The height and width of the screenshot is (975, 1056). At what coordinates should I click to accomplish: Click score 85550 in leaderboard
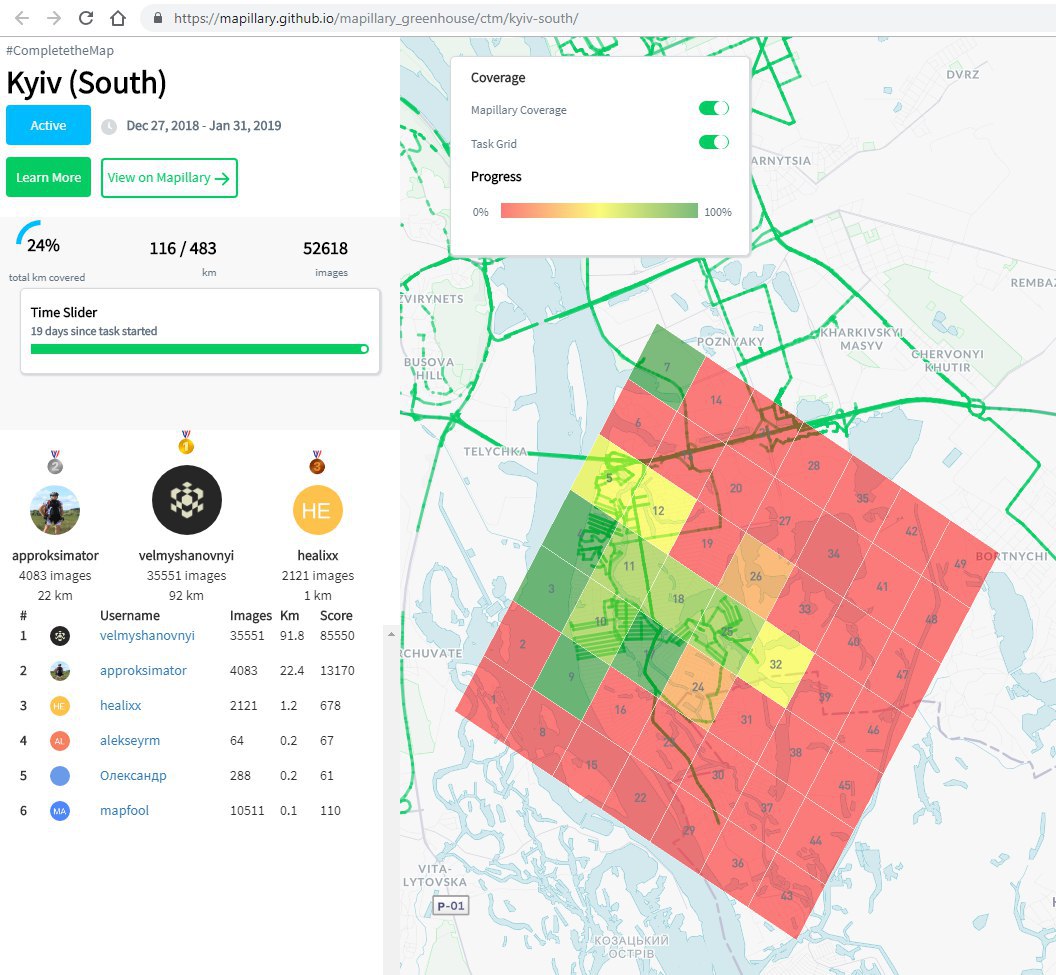point(337,636)
